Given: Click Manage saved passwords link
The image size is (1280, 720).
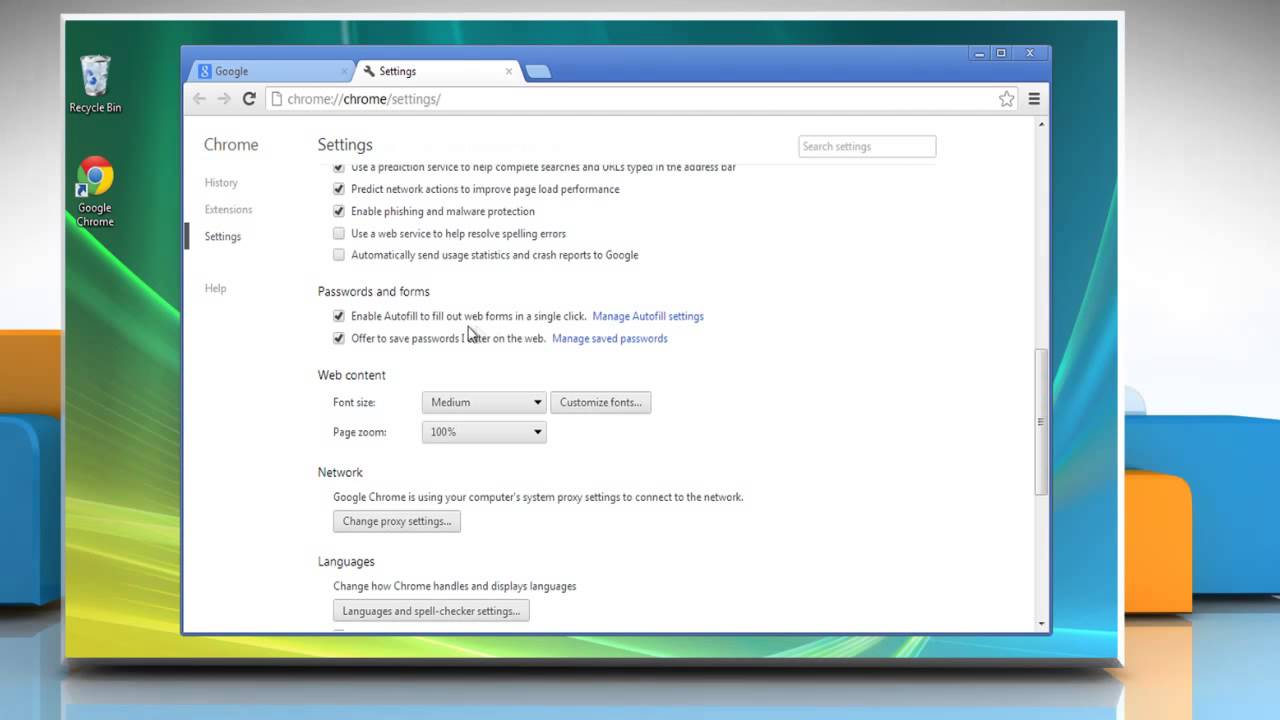Looking at the screenshot, I should 610,338.
